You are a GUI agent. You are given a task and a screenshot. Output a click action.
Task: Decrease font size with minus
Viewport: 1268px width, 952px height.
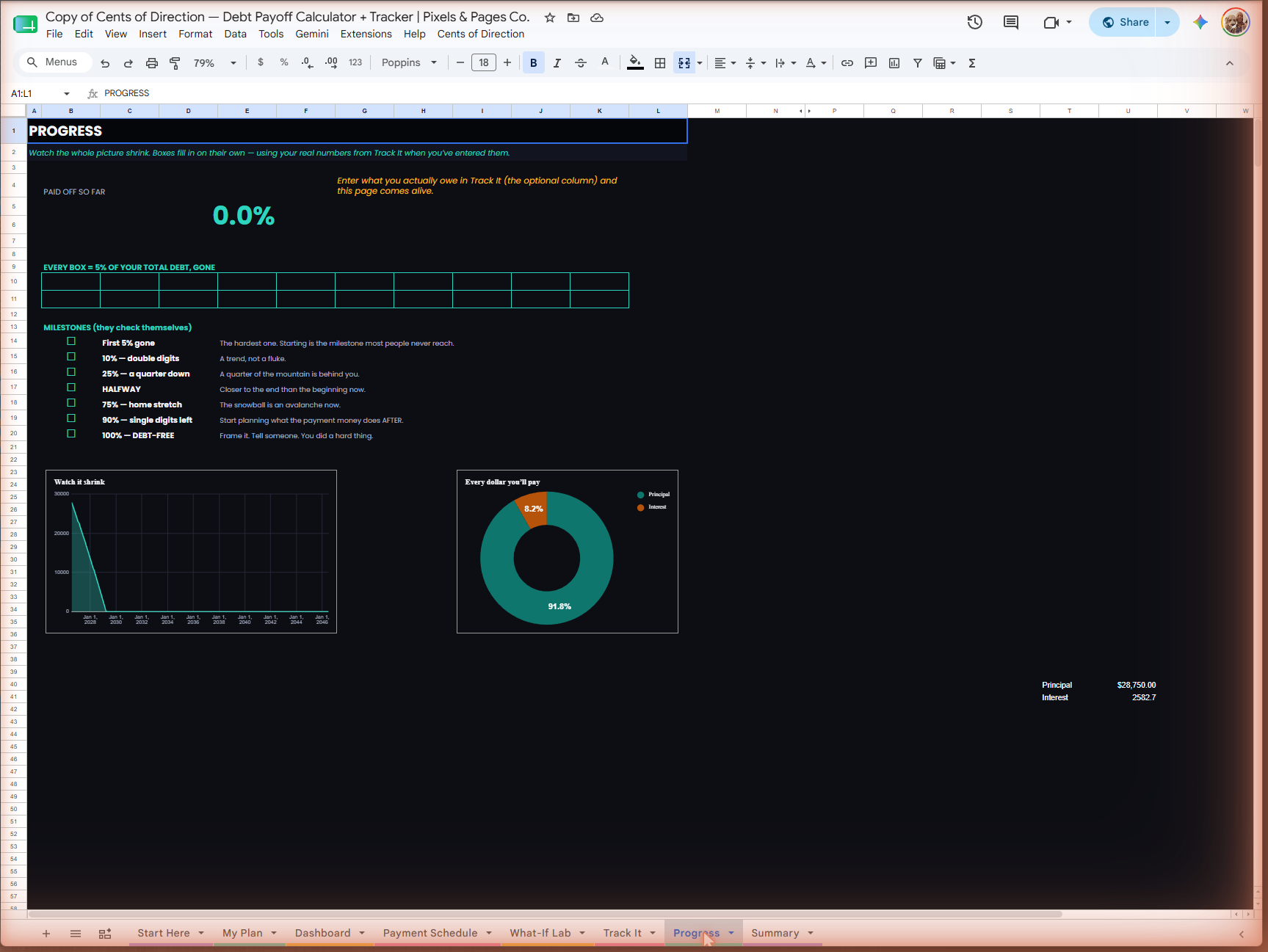460,63
